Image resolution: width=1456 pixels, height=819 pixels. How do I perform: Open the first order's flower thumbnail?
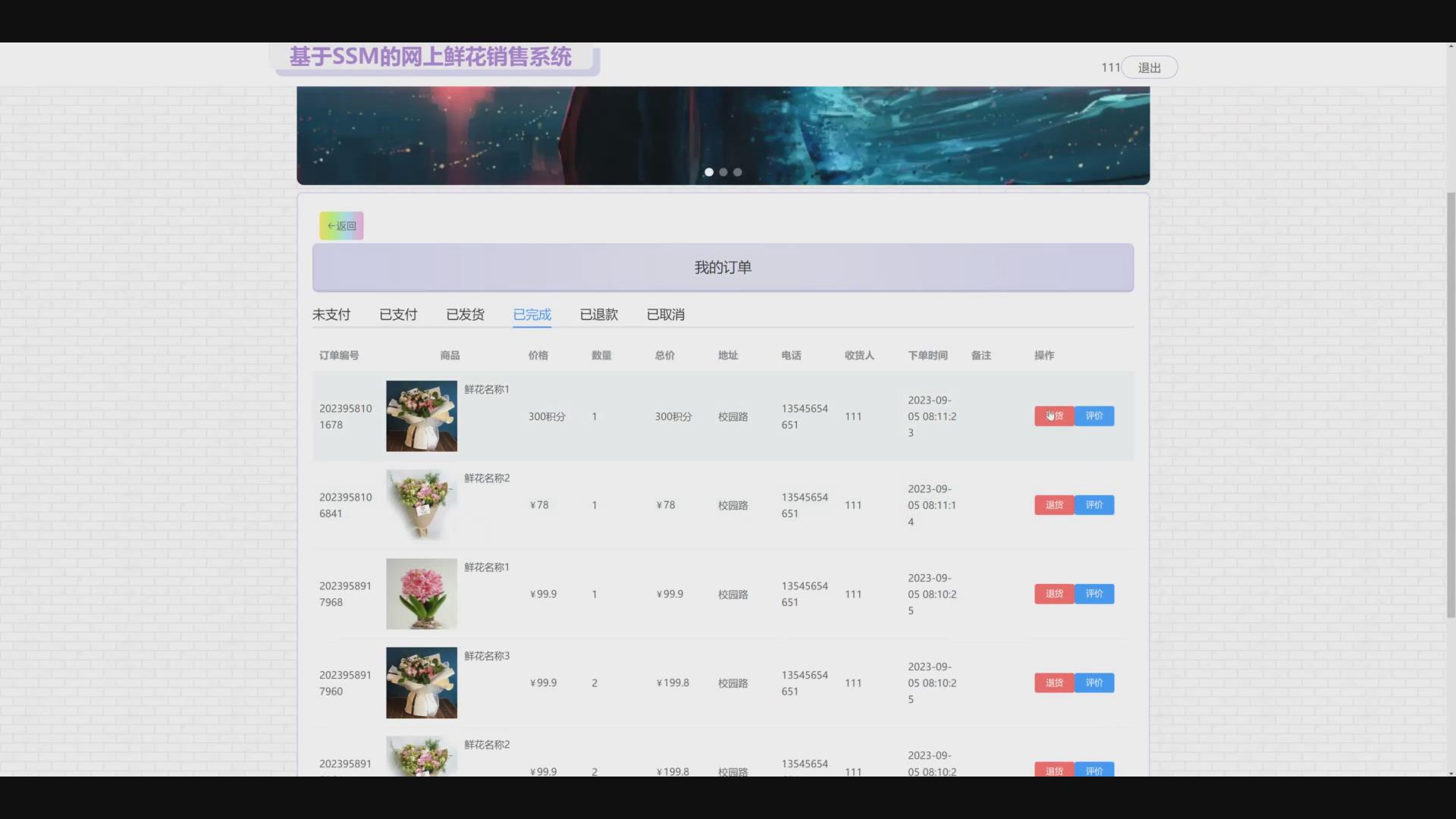422,416
